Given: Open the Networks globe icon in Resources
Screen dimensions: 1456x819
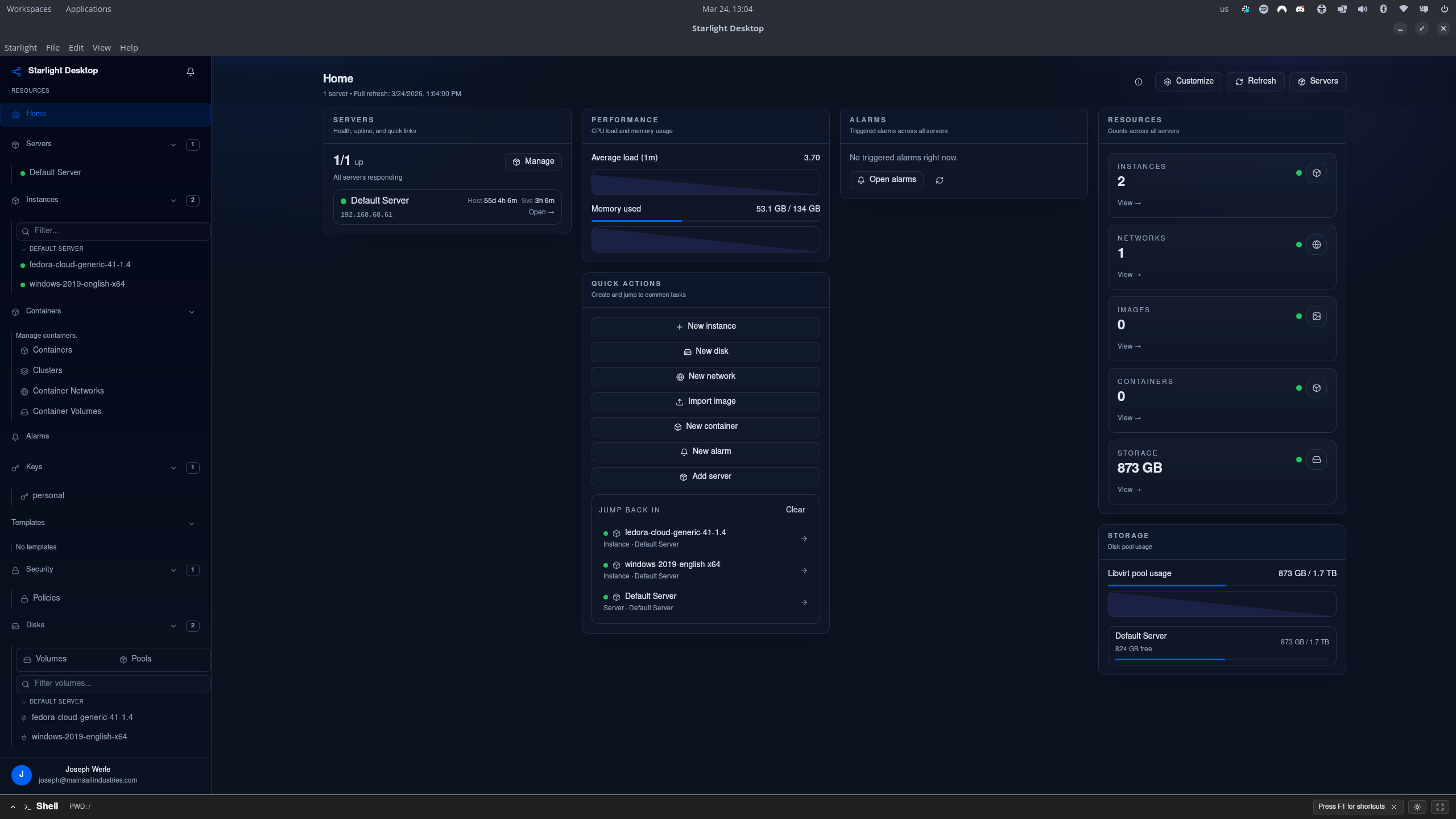Looking at the screenshot, I should (x=1317, y=245).
